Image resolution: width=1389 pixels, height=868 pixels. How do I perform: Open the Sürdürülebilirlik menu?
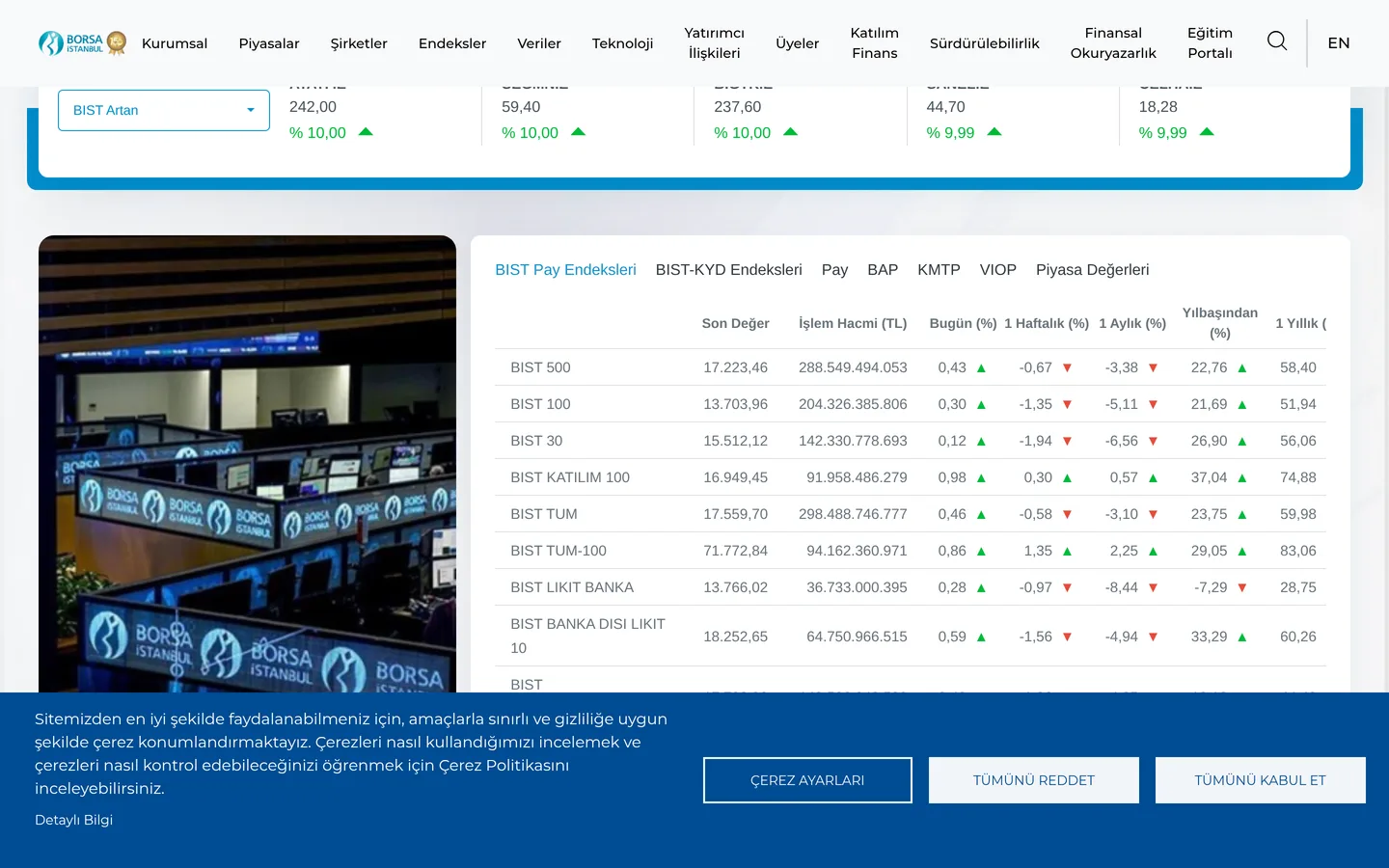tap(985, 43)
